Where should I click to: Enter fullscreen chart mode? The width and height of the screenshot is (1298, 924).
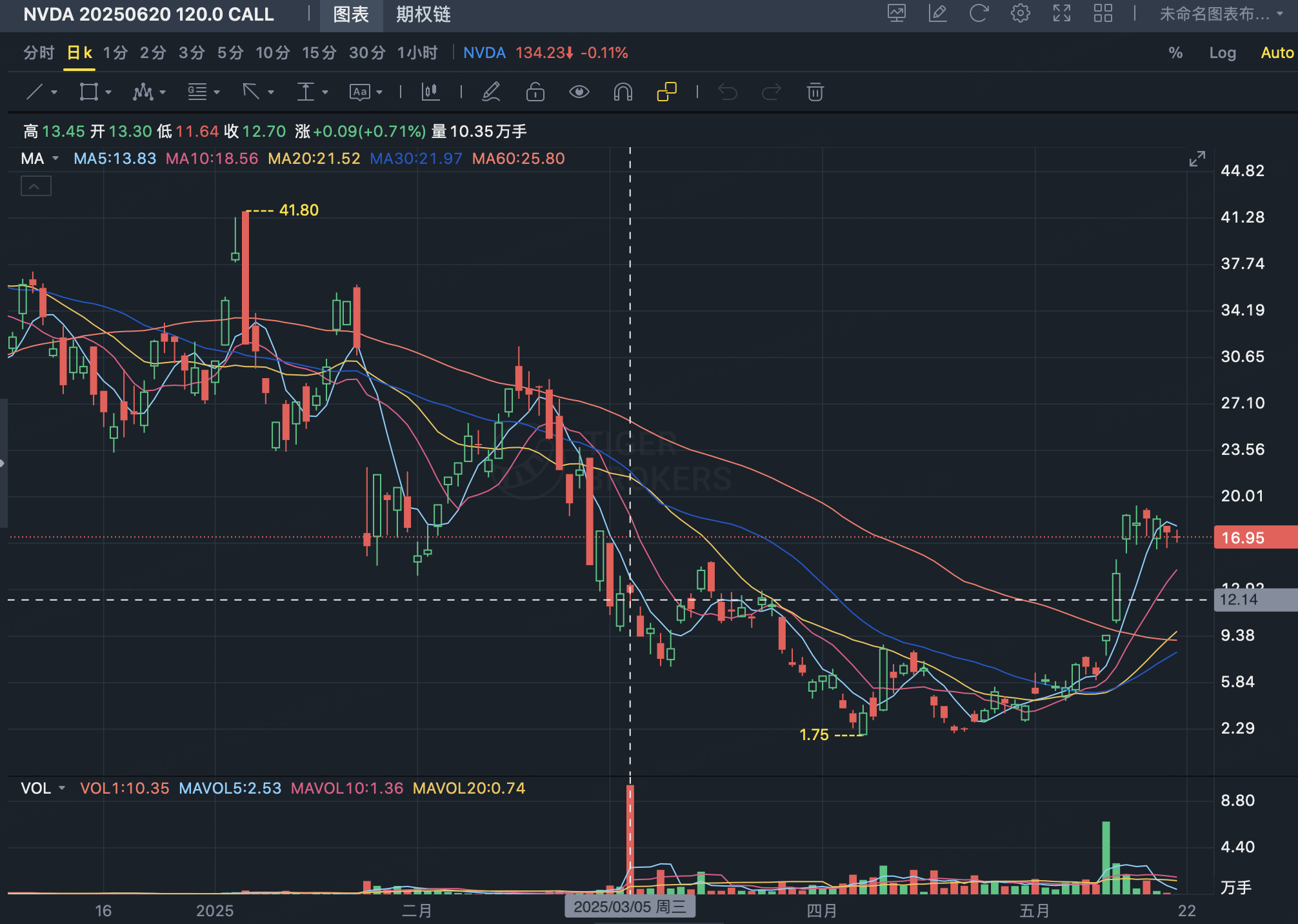click(1062, 14)
